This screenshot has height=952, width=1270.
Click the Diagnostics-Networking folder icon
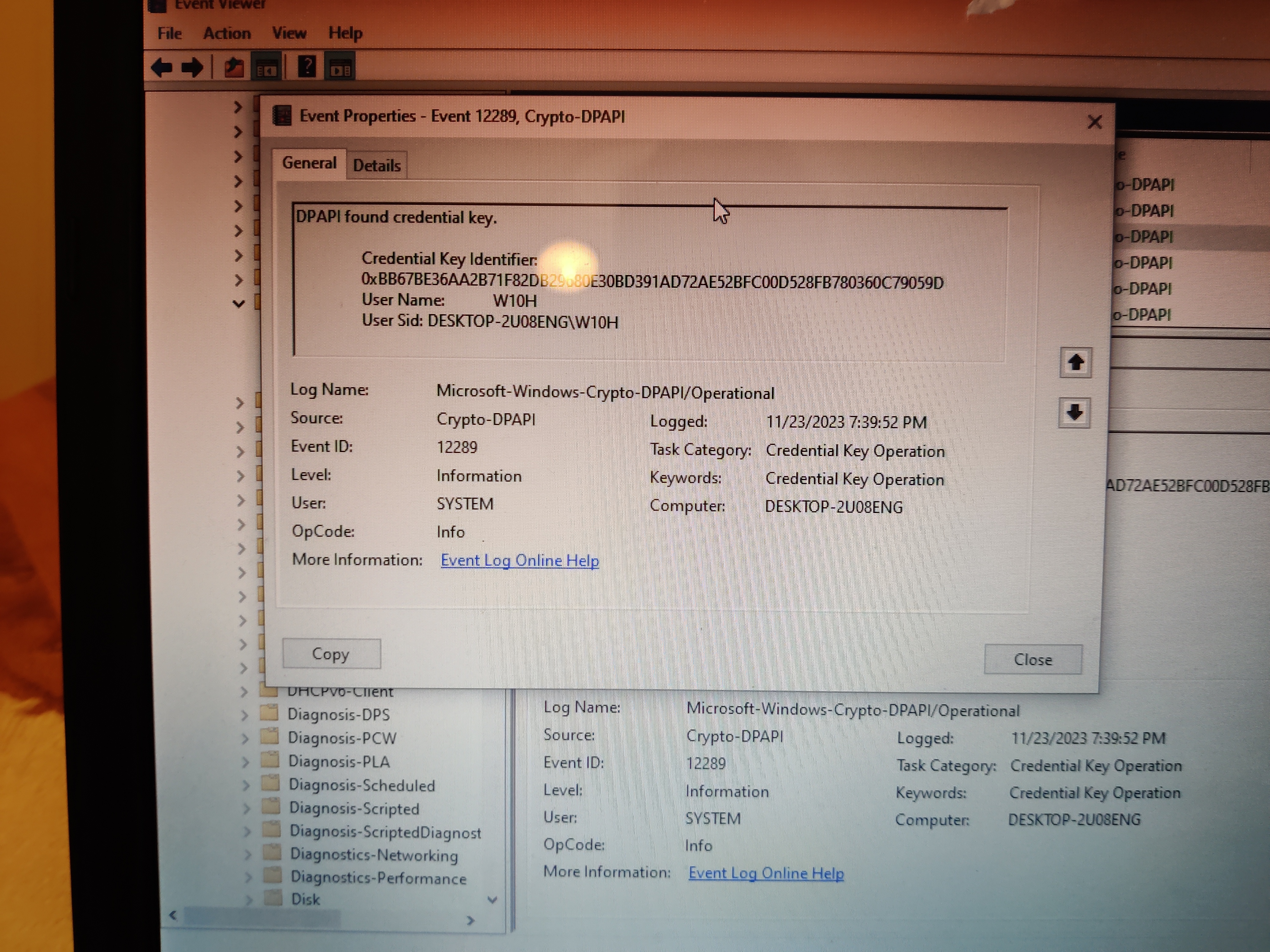click(271, 853)
